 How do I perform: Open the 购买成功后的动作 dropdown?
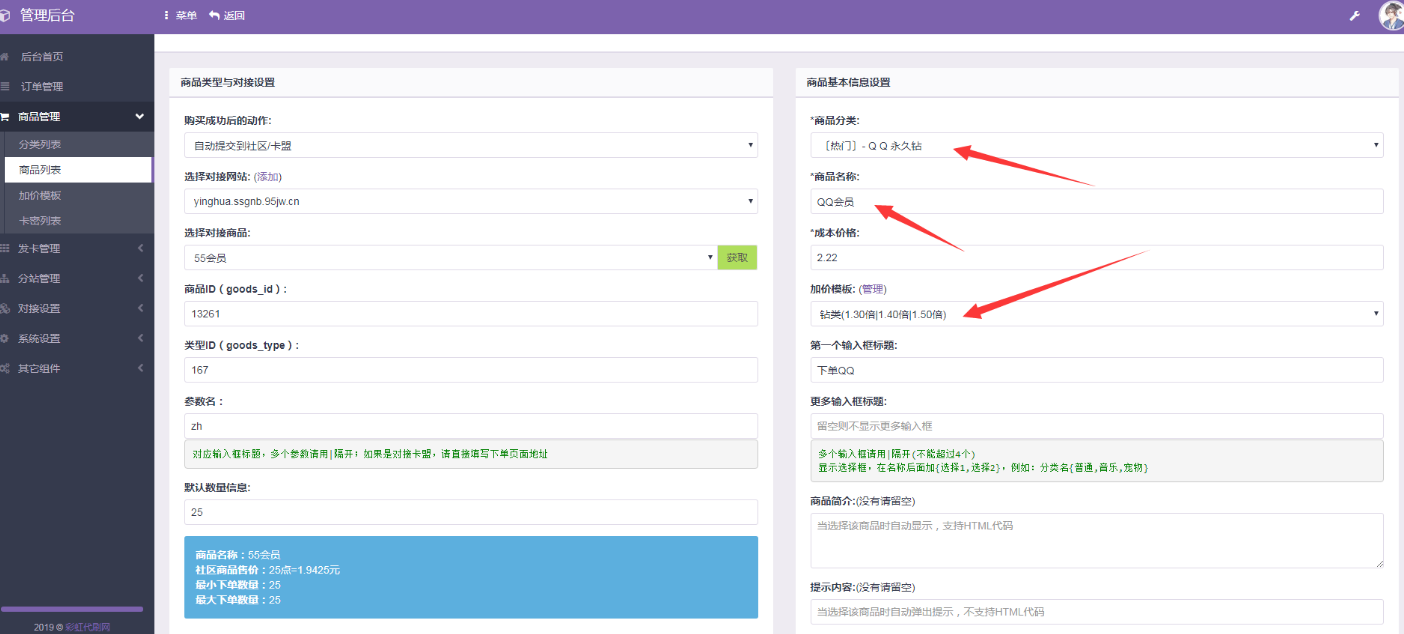(x=470, y=145)
